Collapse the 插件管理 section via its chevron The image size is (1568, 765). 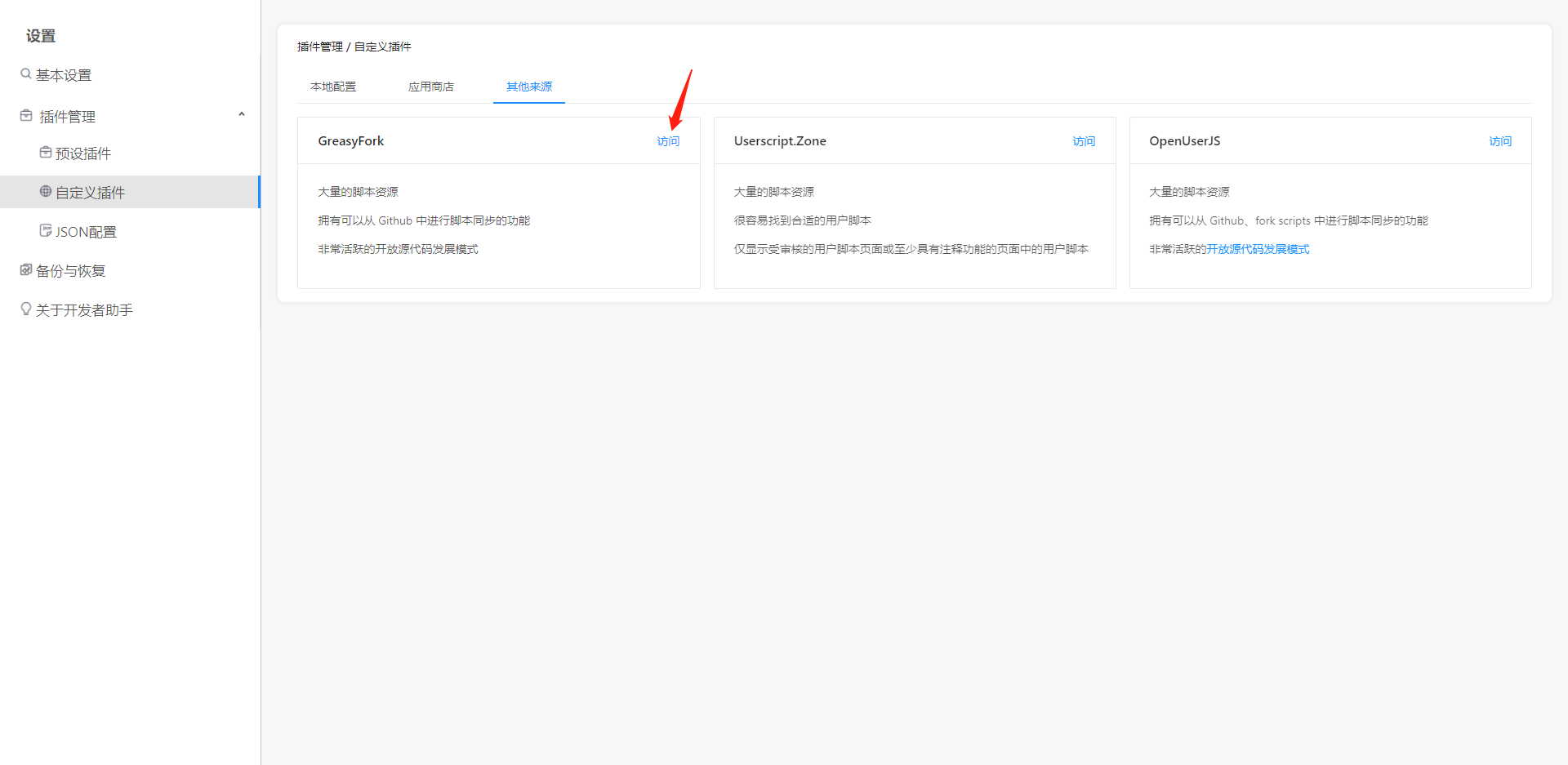click(241, 114)
